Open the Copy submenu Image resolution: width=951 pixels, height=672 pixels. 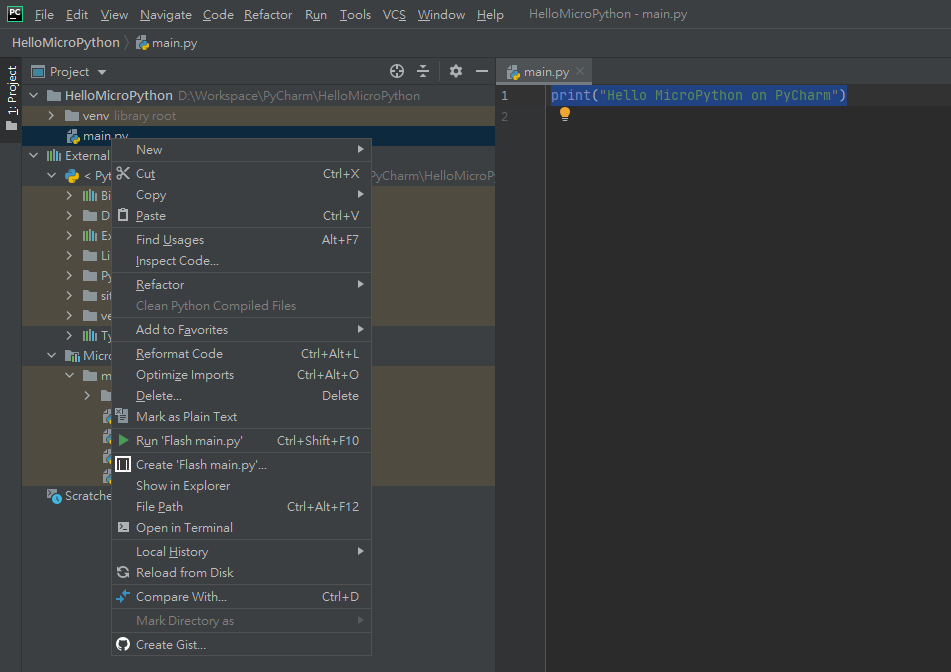241,195
